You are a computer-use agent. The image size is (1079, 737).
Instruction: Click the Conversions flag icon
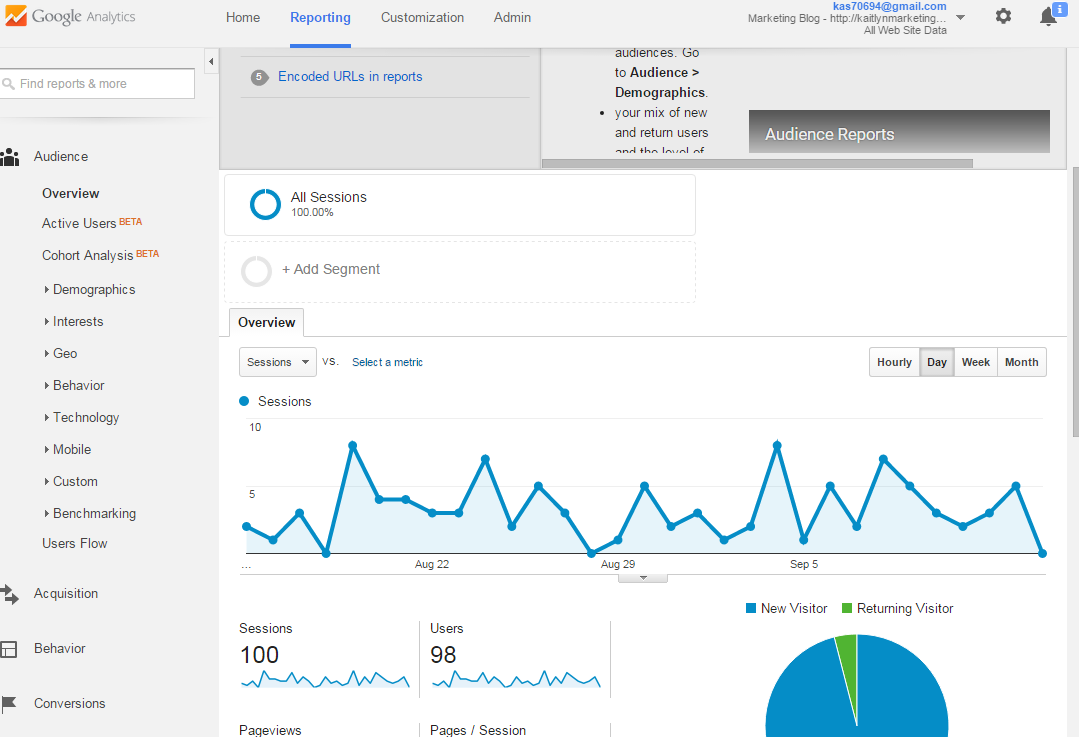(9, 704)
